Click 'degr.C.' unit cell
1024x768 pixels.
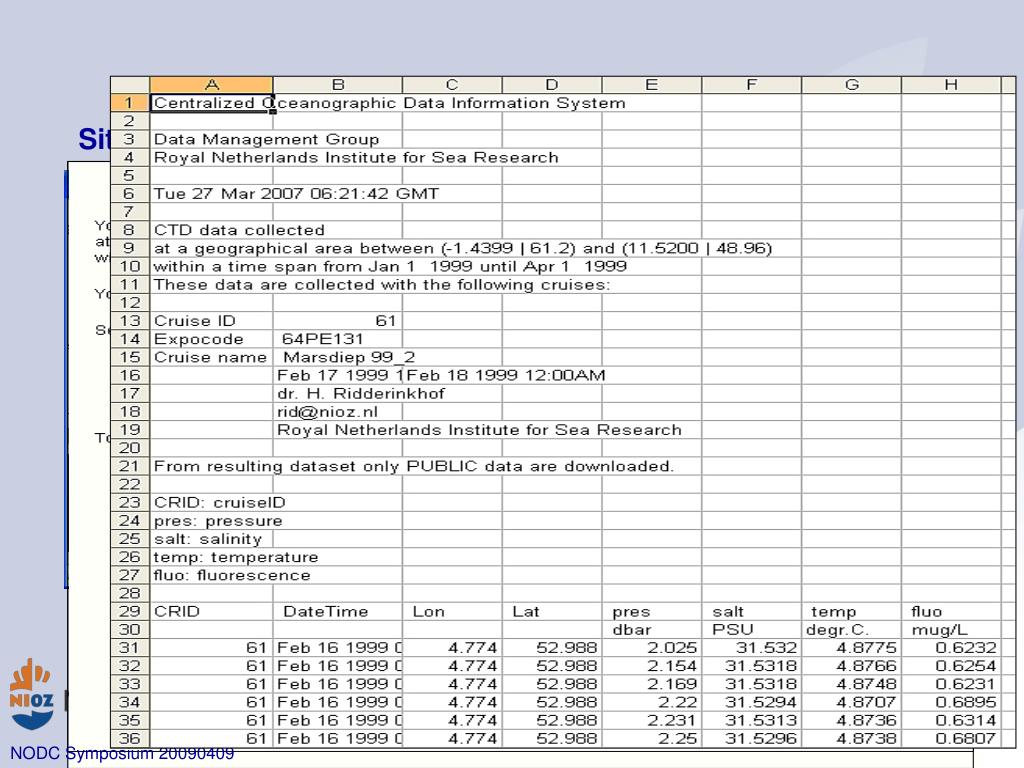coord(837,631)
